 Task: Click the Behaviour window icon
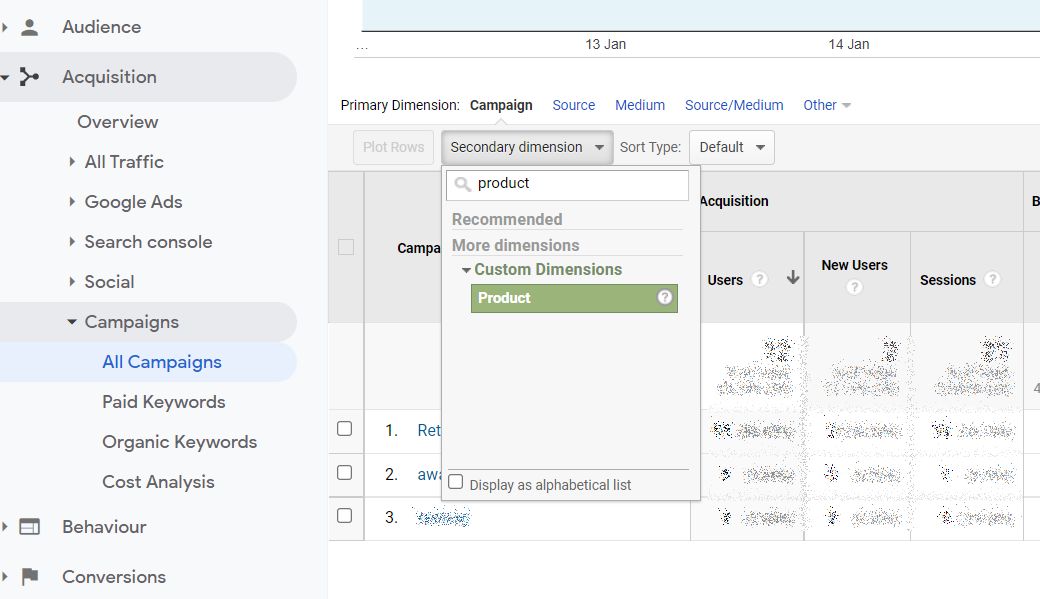tap(30, 527)
